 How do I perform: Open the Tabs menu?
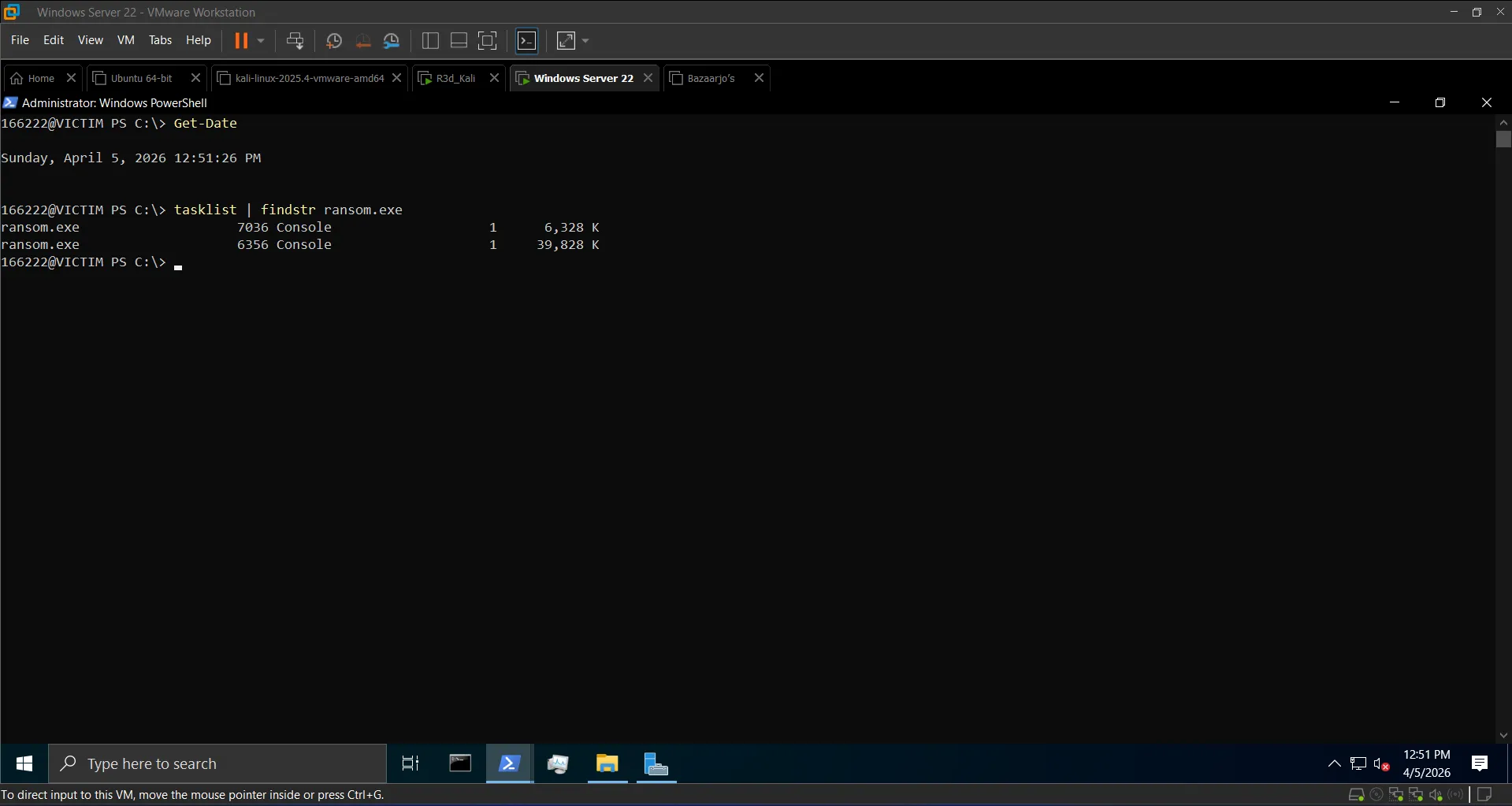(160, 40)
